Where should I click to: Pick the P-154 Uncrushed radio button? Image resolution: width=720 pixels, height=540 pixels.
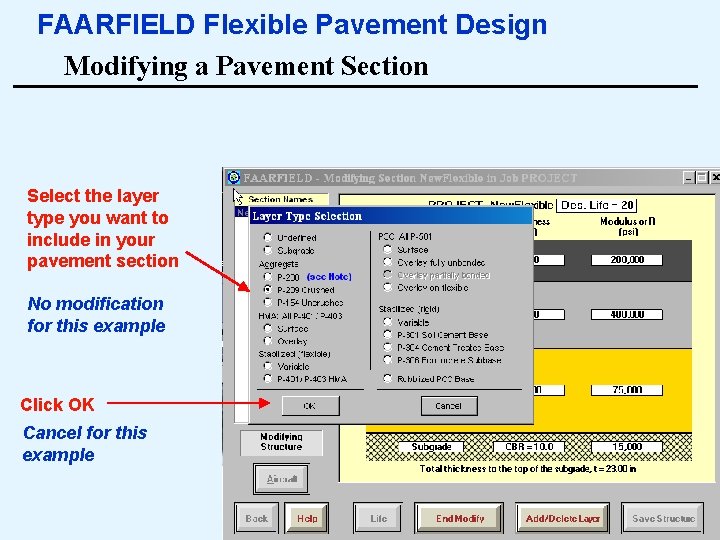[268, 302]
